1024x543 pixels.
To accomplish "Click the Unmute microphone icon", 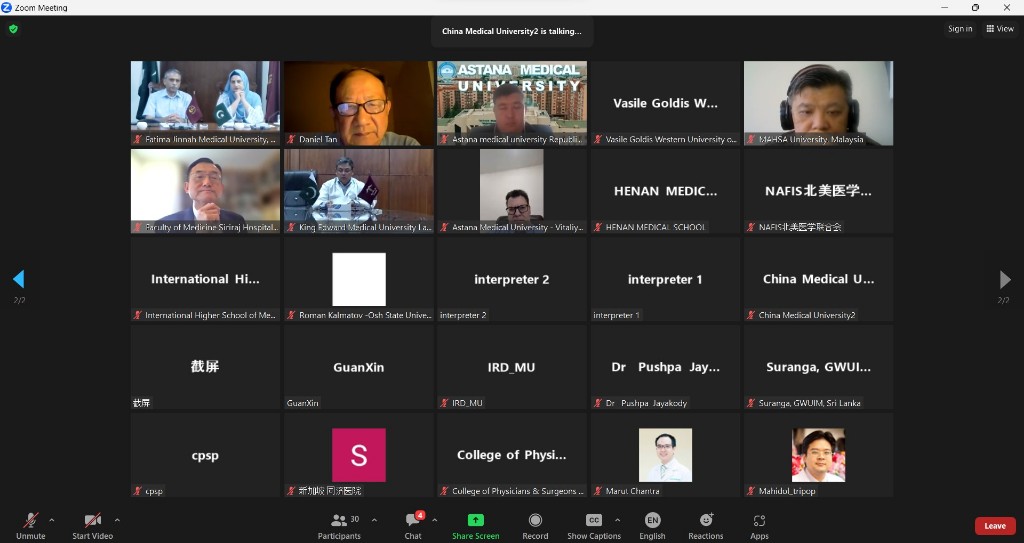I will point(31,520).
